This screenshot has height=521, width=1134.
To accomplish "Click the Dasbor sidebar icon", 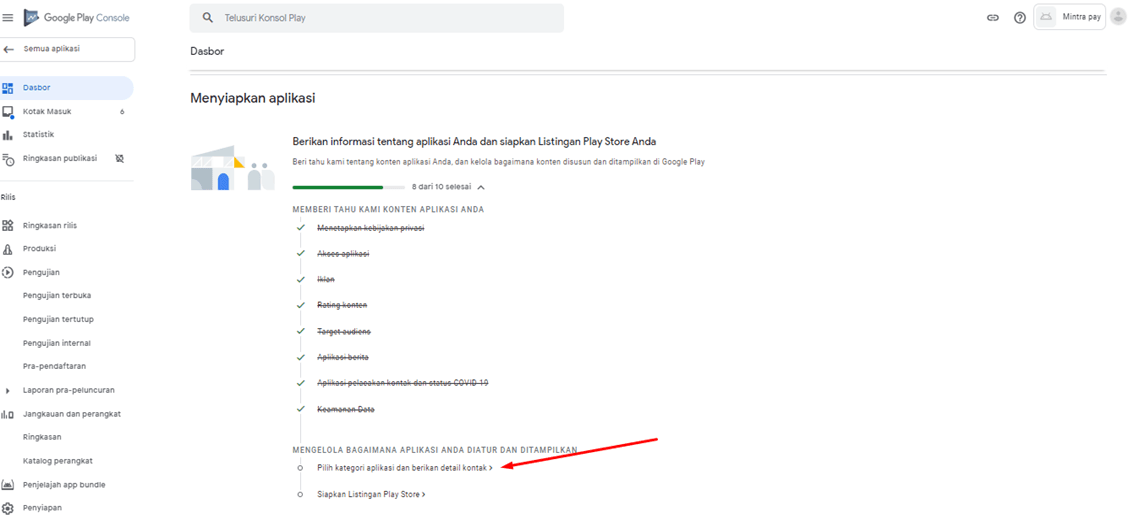I will tap(8, 88).
